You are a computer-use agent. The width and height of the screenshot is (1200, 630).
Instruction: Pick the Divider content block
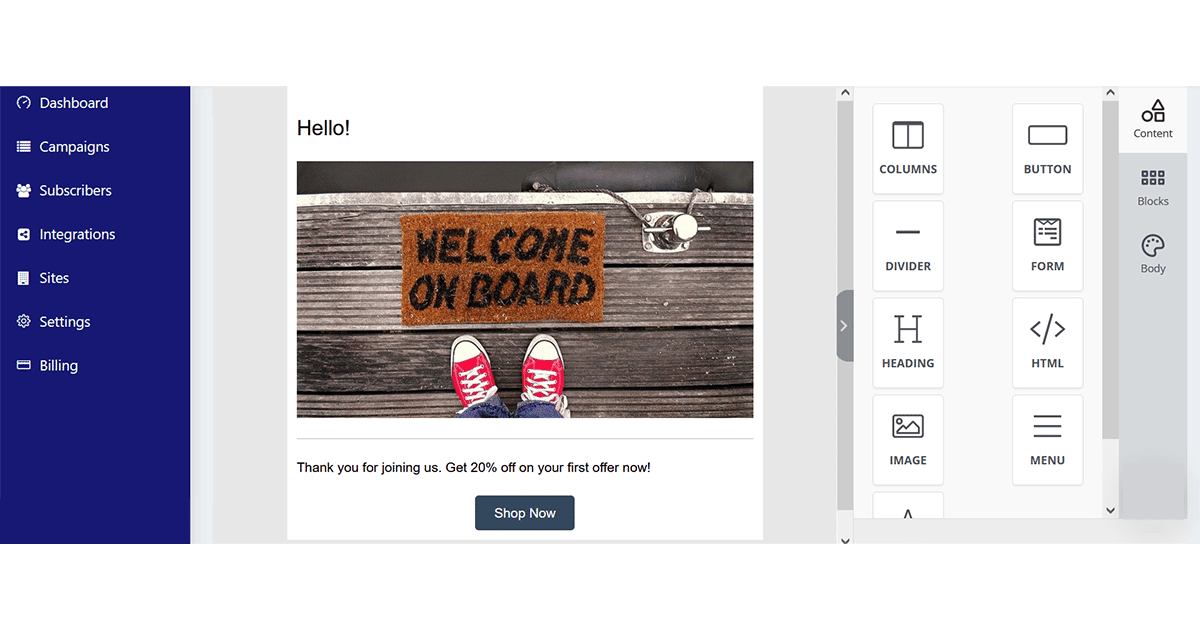(x=908, y=246)
